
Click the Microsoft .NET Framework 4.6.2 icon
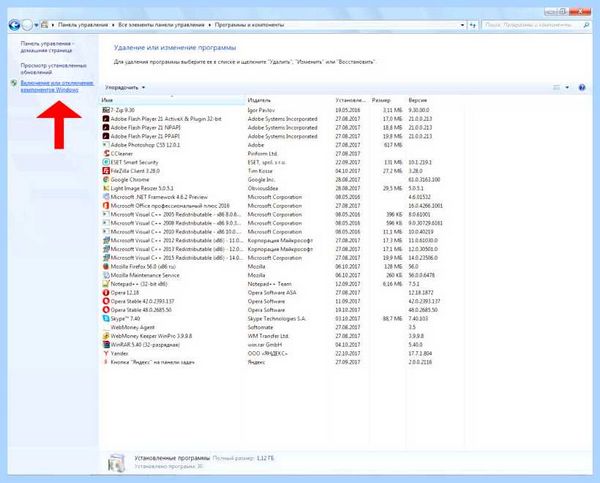tap(106, 197)
